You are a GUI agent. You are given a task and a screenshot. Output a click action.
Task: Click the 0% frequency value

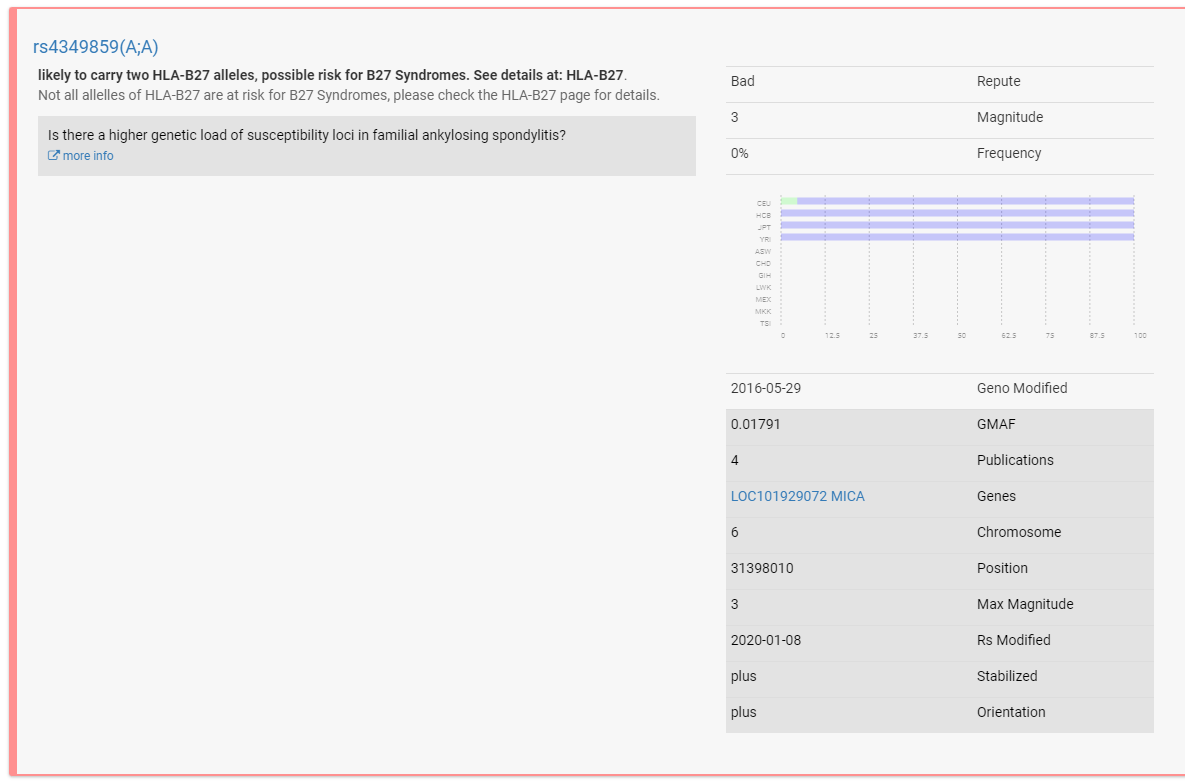740,153
